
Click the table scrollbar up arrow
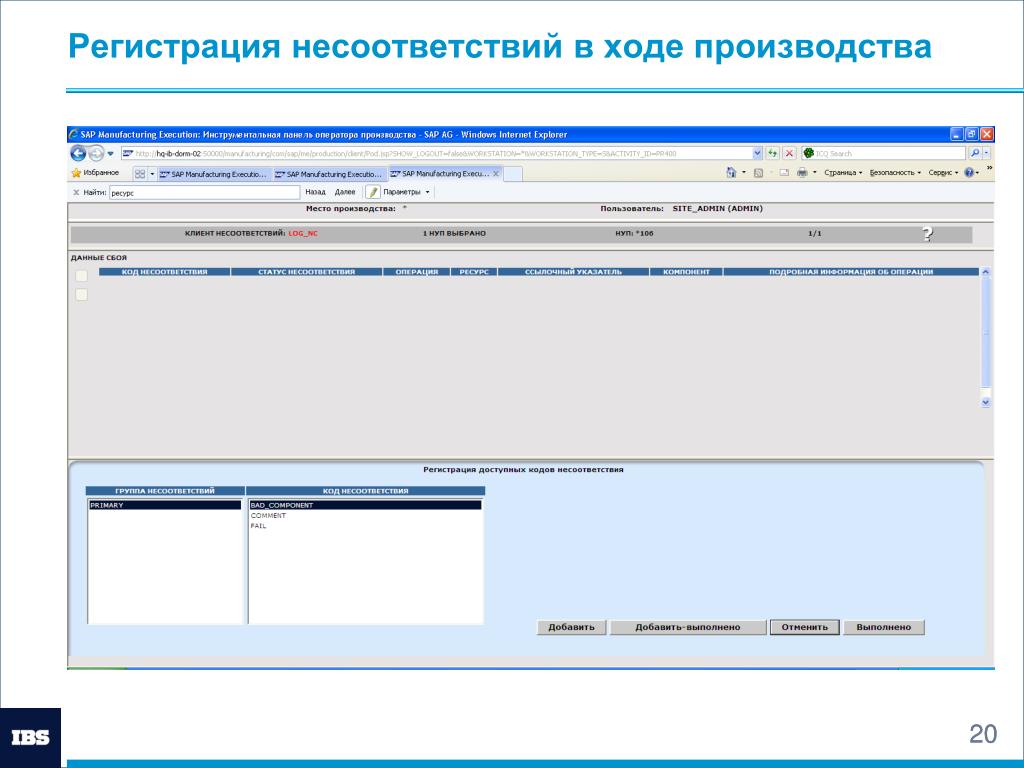coord(986,272)
